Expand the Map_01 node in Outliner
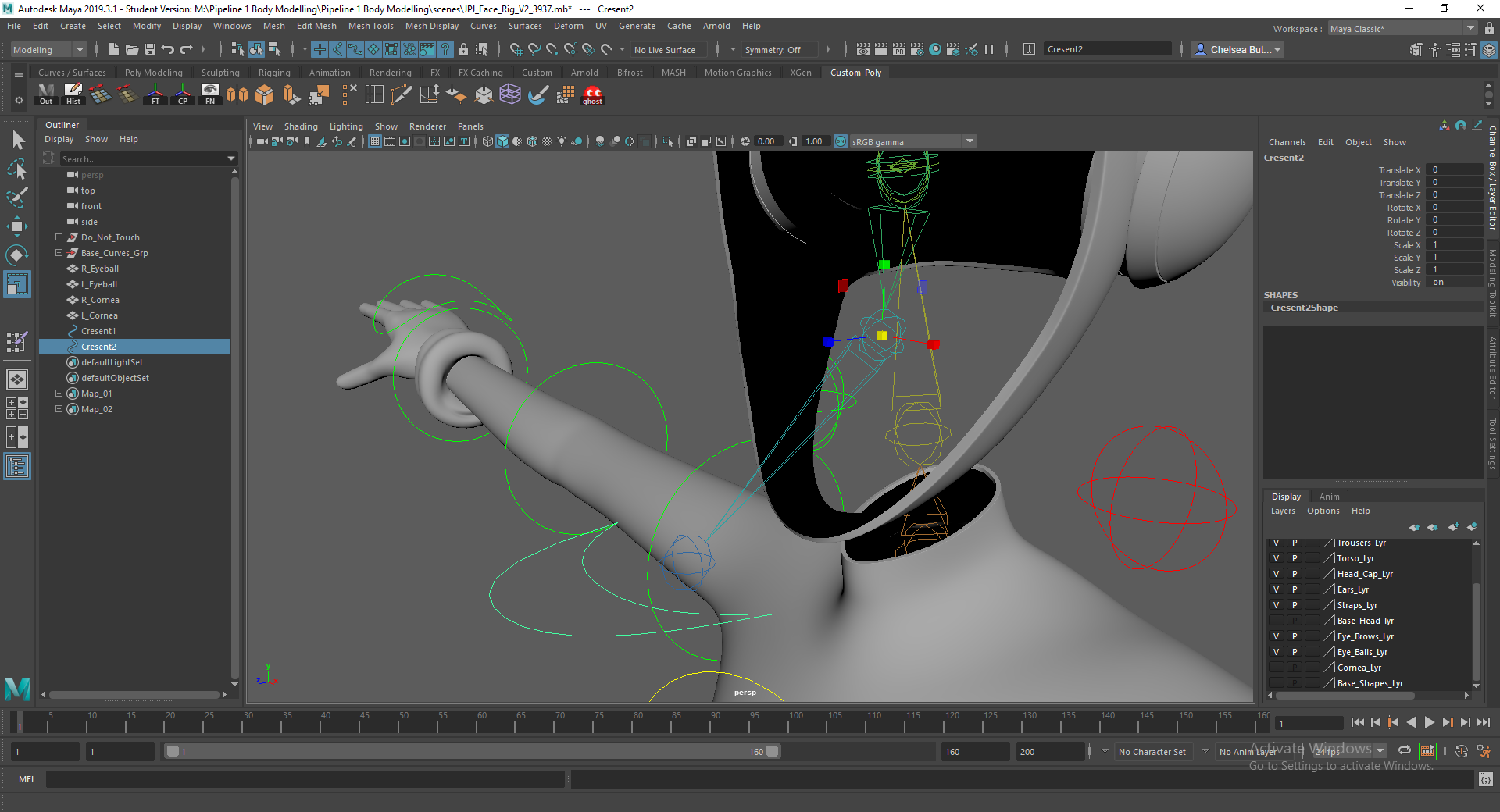 tap(59, 394)
